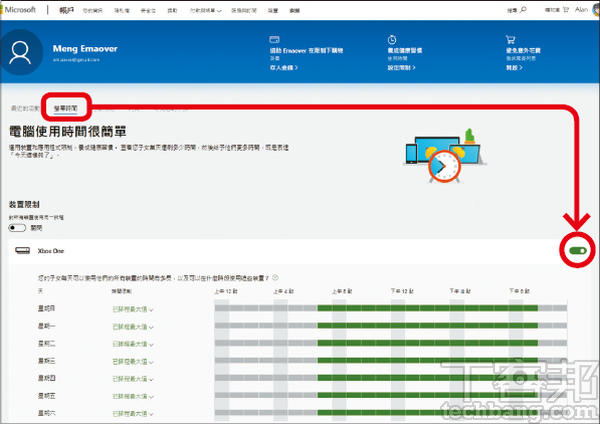600x424 pixels.
Task: Click the alarm clock devices illustration
Action: tap(445, 156)
